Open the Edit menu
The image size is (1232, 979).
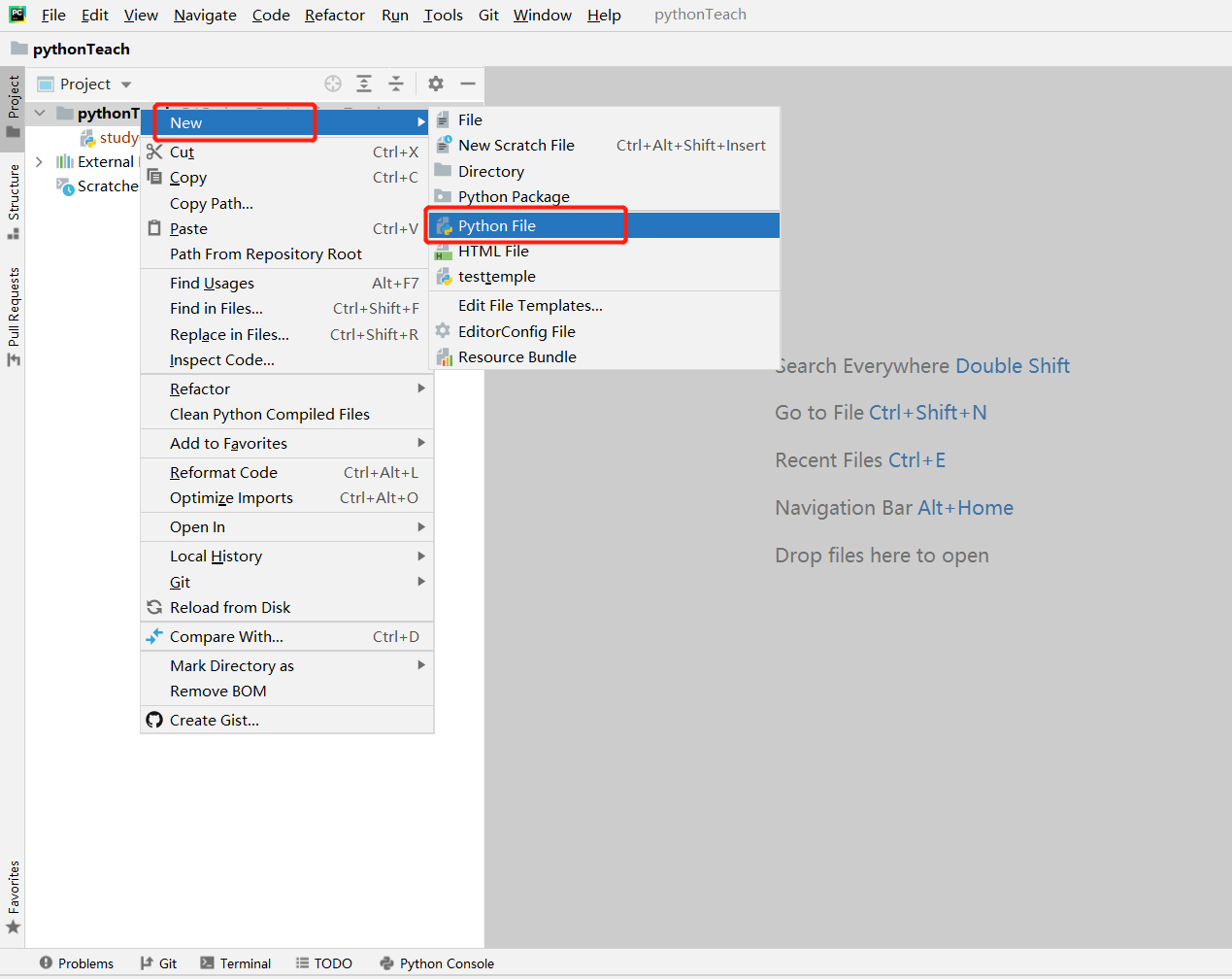(x=95, y=15)
